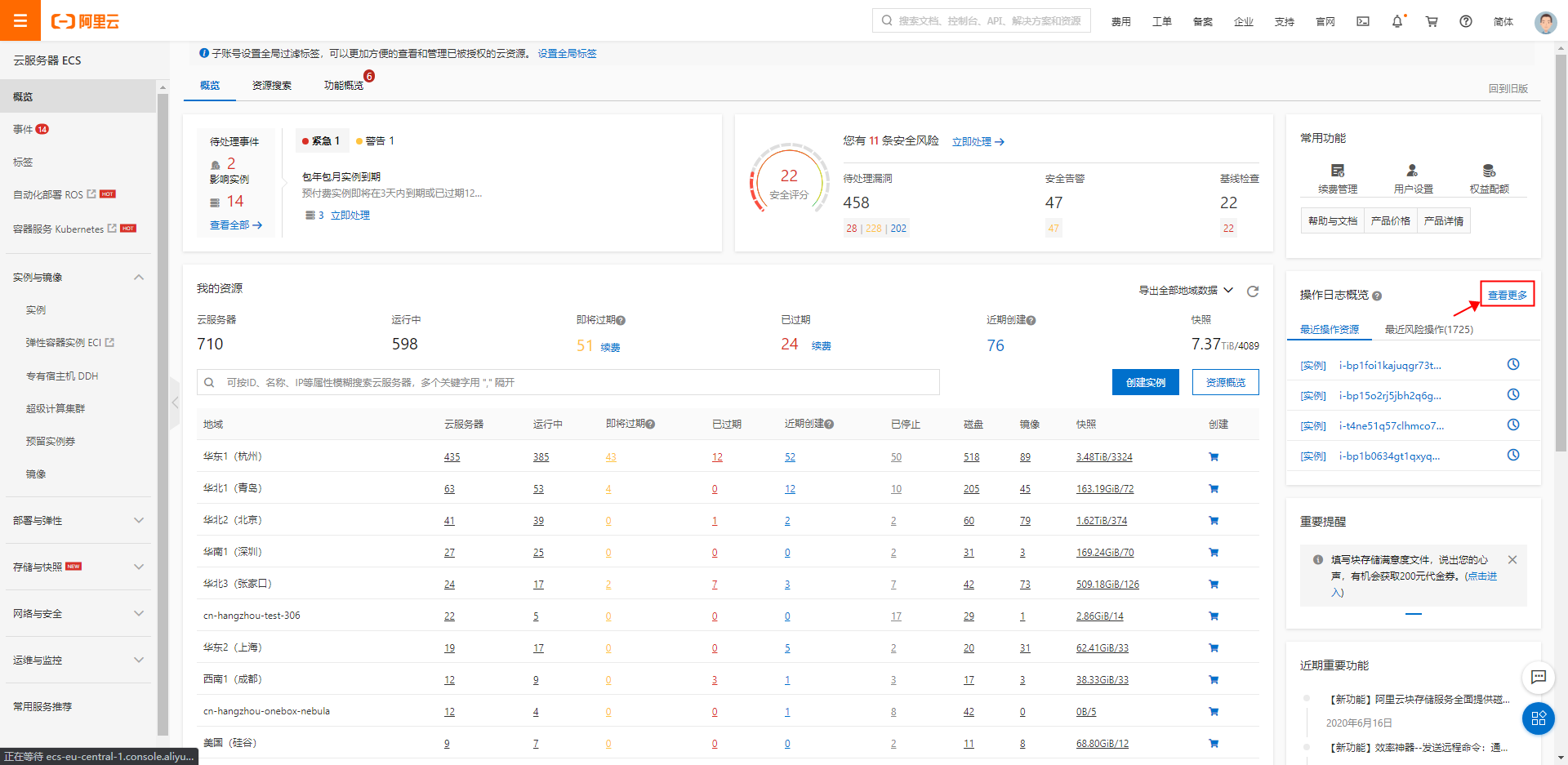Select 紧急 1 event filter tab

[322, 141]
